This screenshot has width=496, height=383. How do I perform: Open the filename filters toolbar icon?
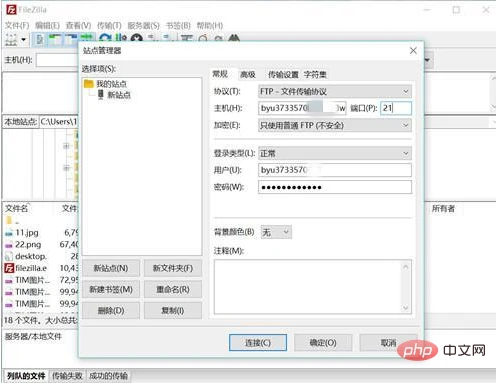pos(187,38)
